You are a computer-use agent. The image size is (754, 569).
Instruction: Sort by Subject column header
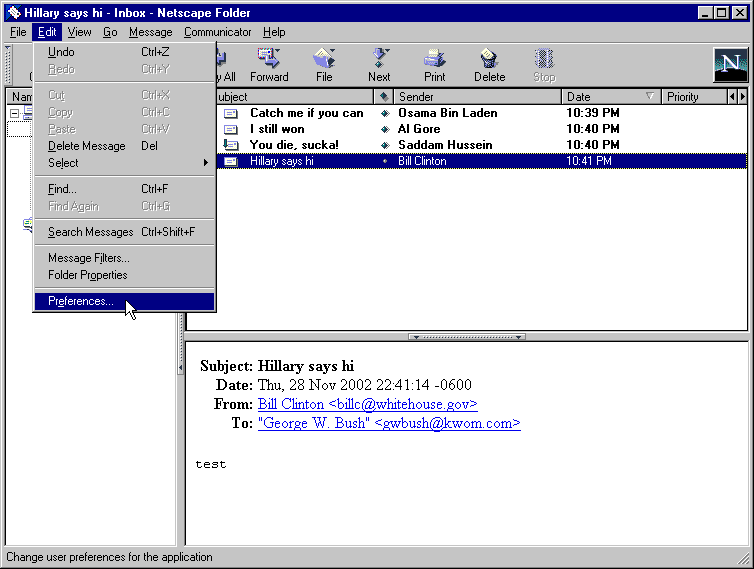click(294, 97)
